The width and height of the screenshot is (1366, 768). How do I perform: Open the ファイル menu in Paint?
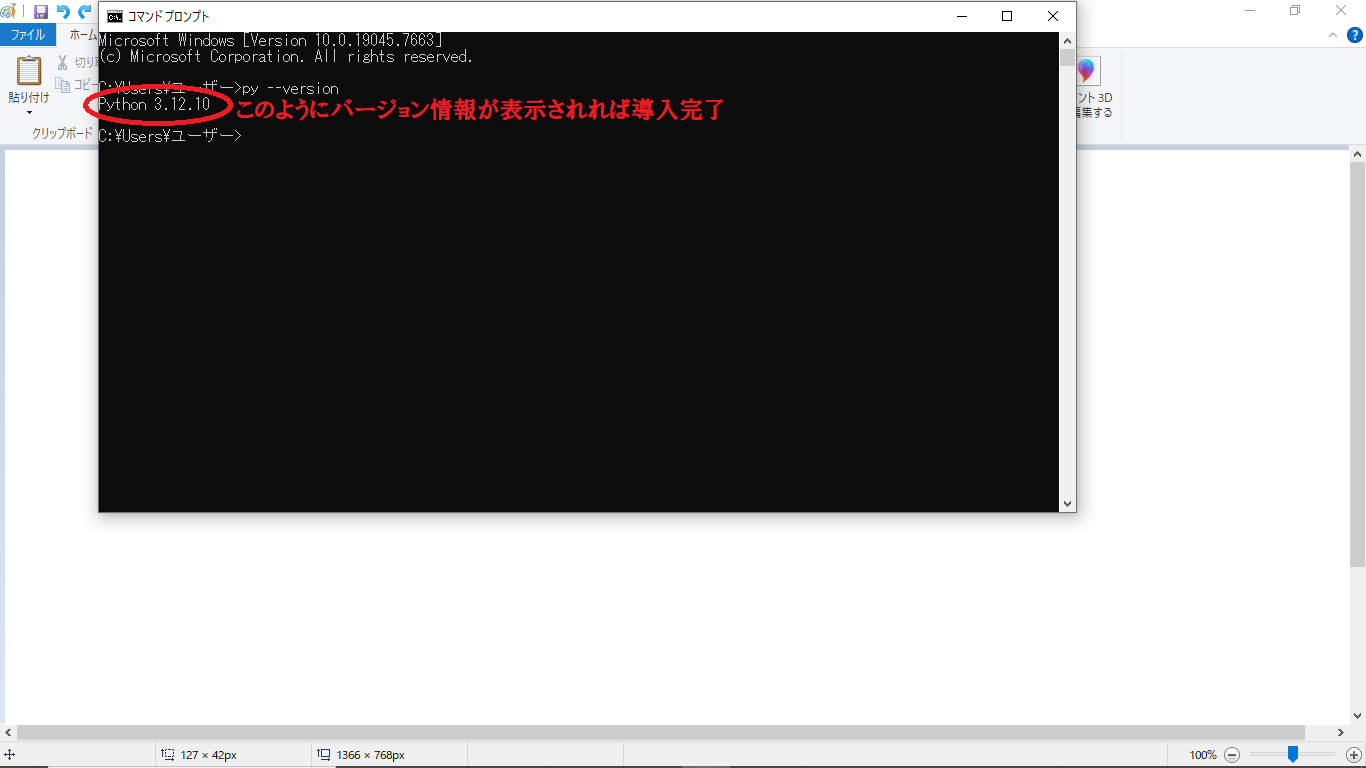pos(28,34)
